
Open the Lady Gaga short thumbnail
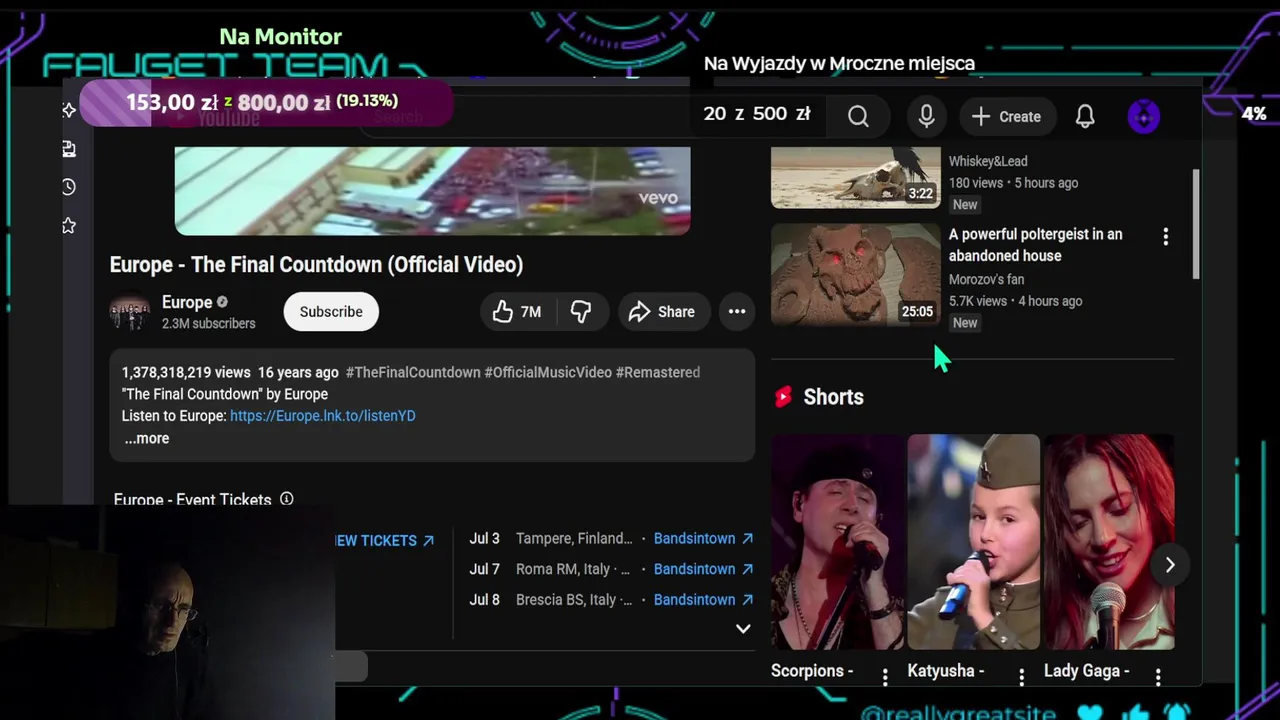click(1109, 542)
